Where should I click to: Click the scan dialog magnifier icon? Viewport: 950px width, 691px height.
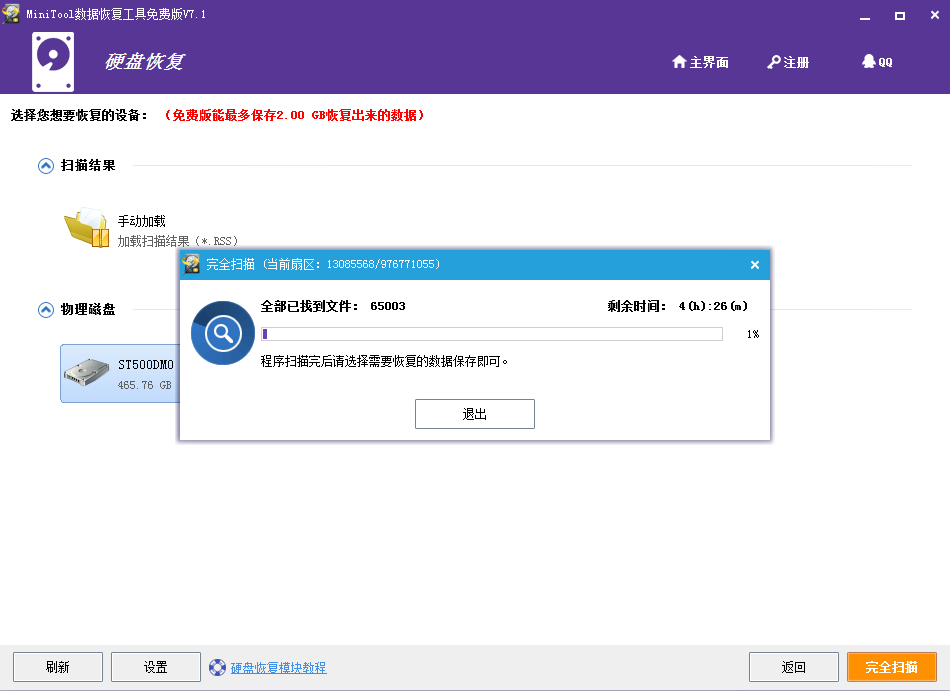click(x=223, y=333)
